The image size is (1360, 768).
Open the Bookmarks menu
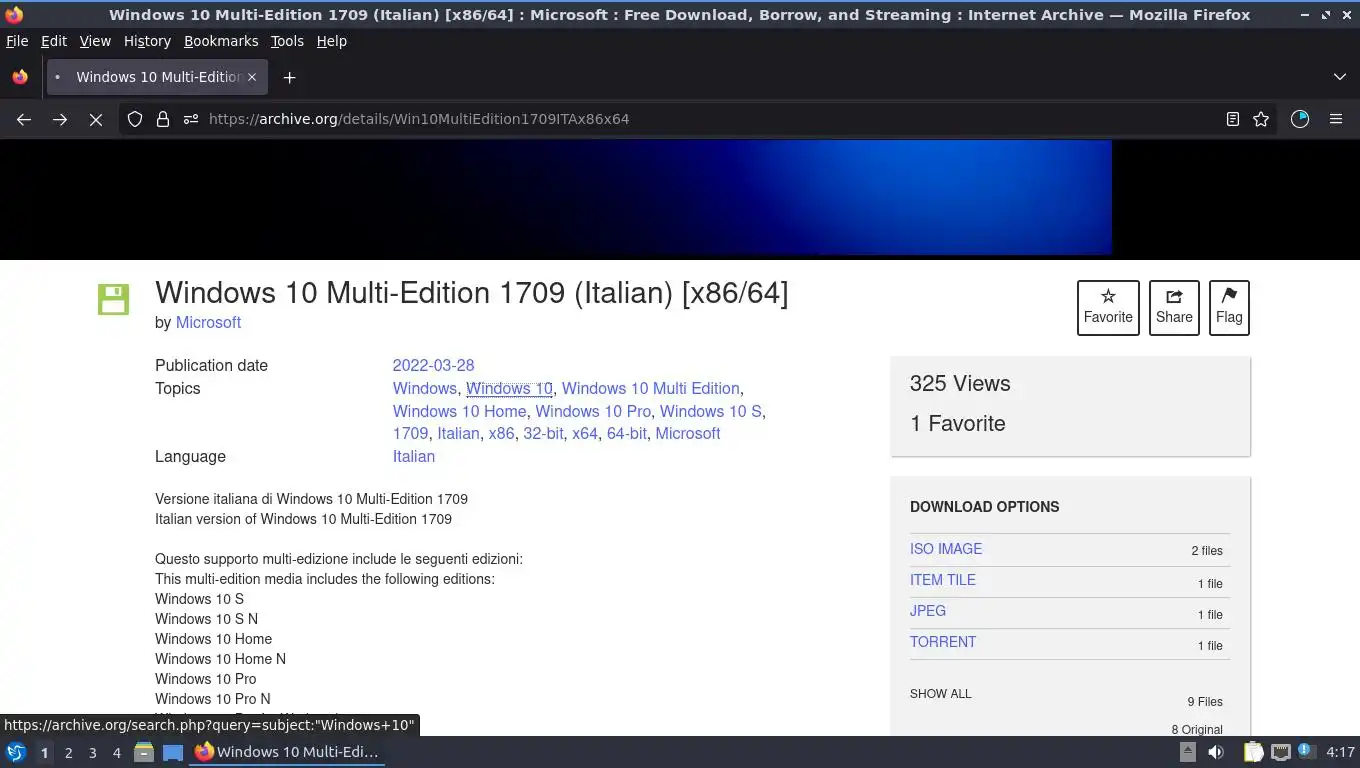221,41
